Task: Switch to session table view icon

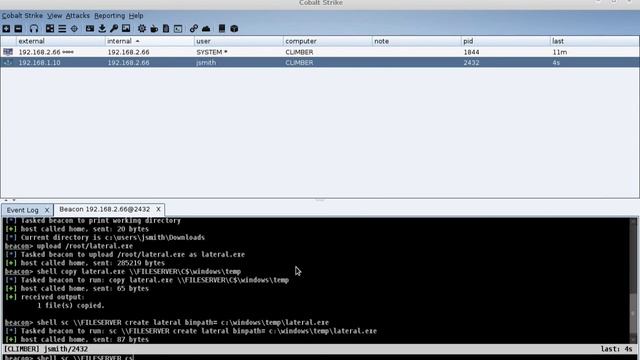Action: coord(62,29)
